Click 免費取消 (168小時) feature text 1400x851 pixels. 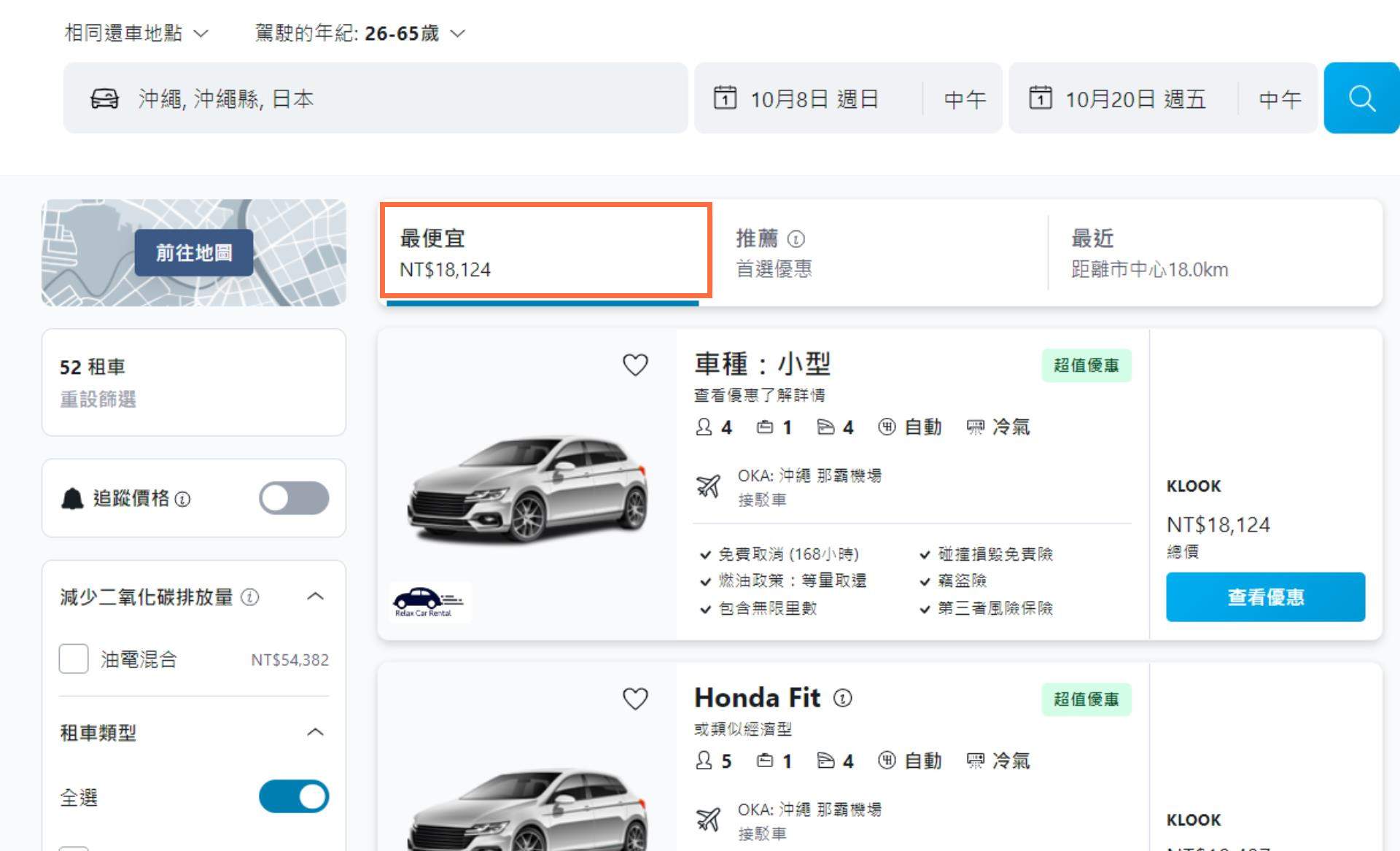[x=788, y=554]
